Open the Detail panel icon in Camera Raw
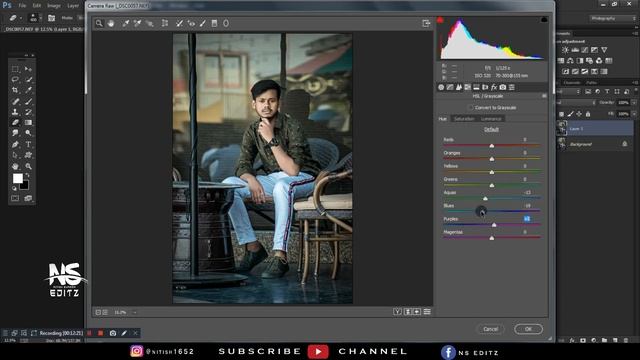The width and height of the screenshot is (640, 360). [x=459, y=87]
